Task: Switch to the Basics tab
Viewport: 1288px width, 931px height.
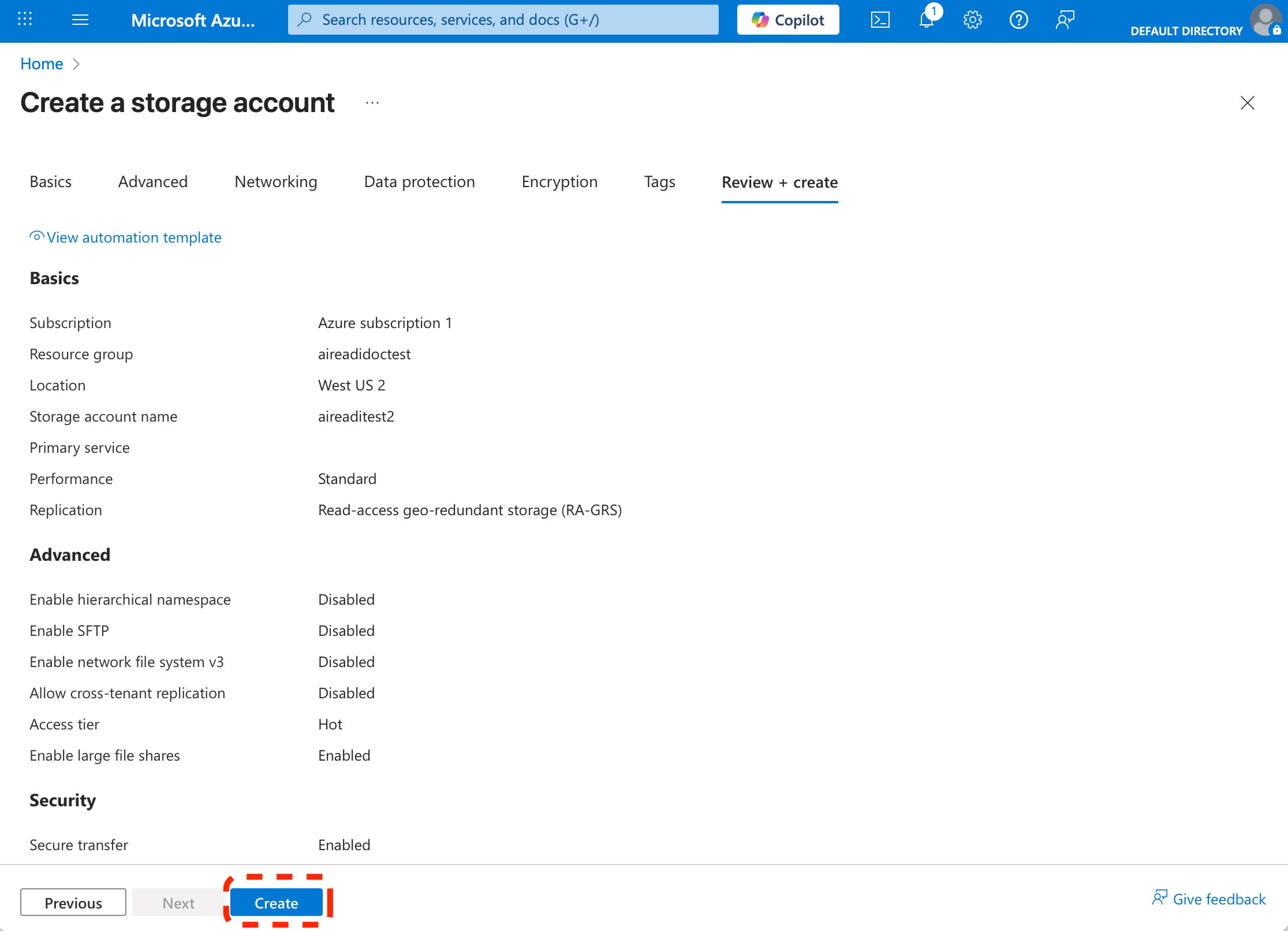Action: [x=51, y=182]
